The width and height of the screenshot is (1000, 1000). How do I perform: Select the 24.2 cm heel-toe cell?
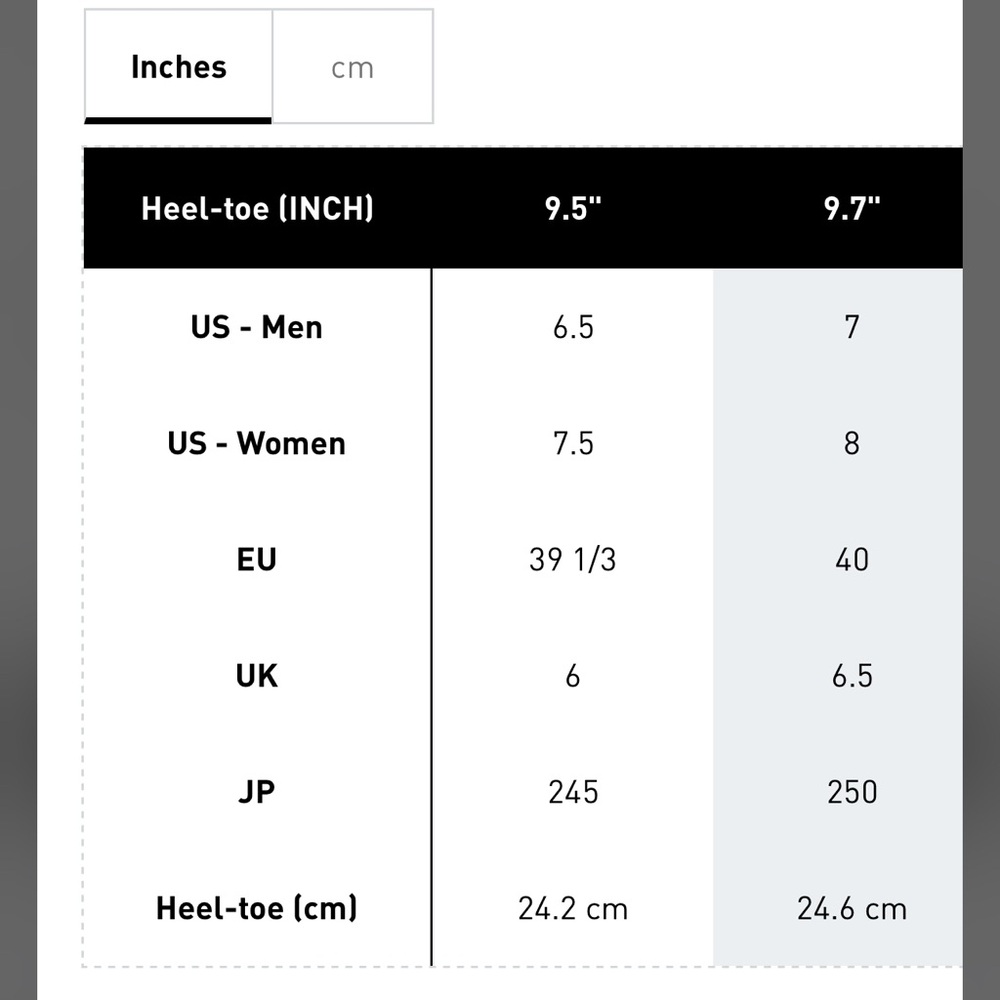point(573,908)
